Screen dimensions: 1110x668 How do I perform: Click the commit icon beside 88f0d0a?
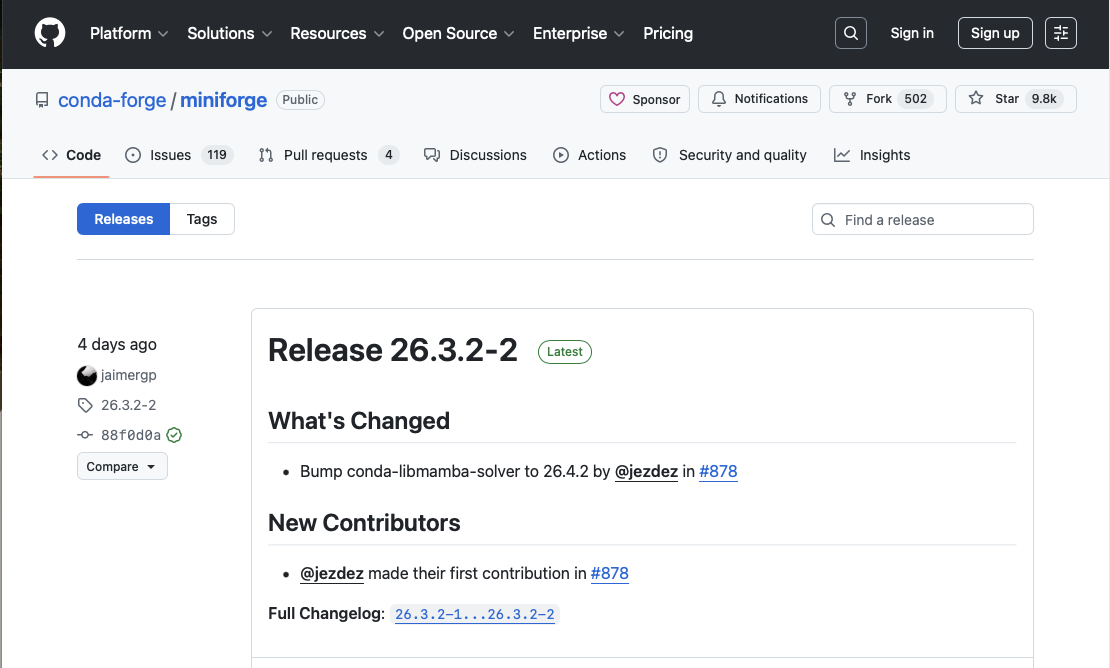click(85, 435)
